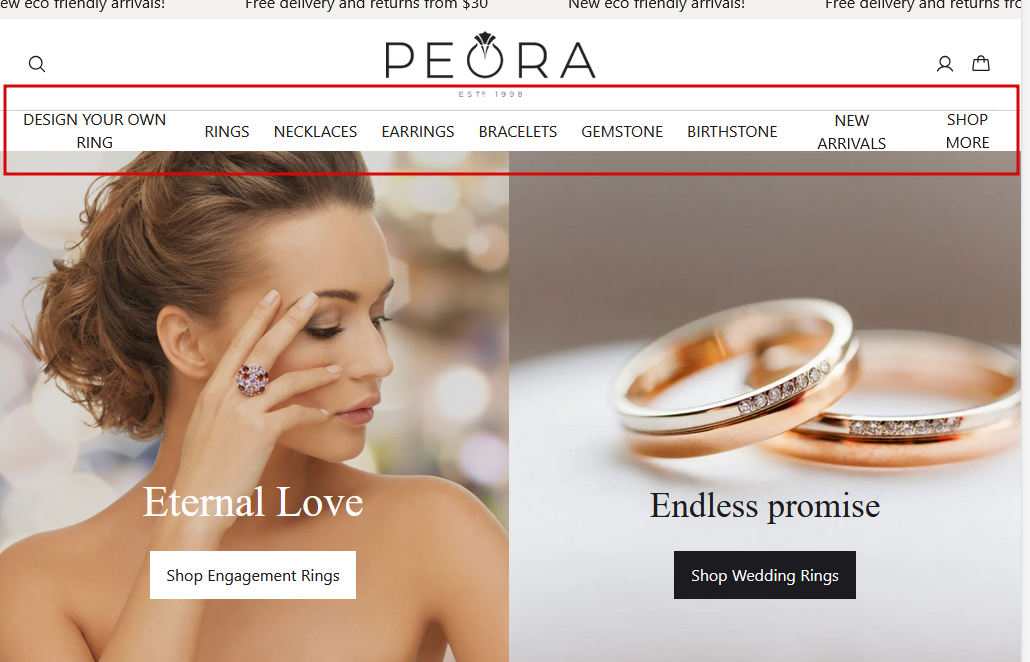This screenshot has height=662, width=1030.
Task: Open the shopping bag cart icon
Action: [x=981, y=63]
